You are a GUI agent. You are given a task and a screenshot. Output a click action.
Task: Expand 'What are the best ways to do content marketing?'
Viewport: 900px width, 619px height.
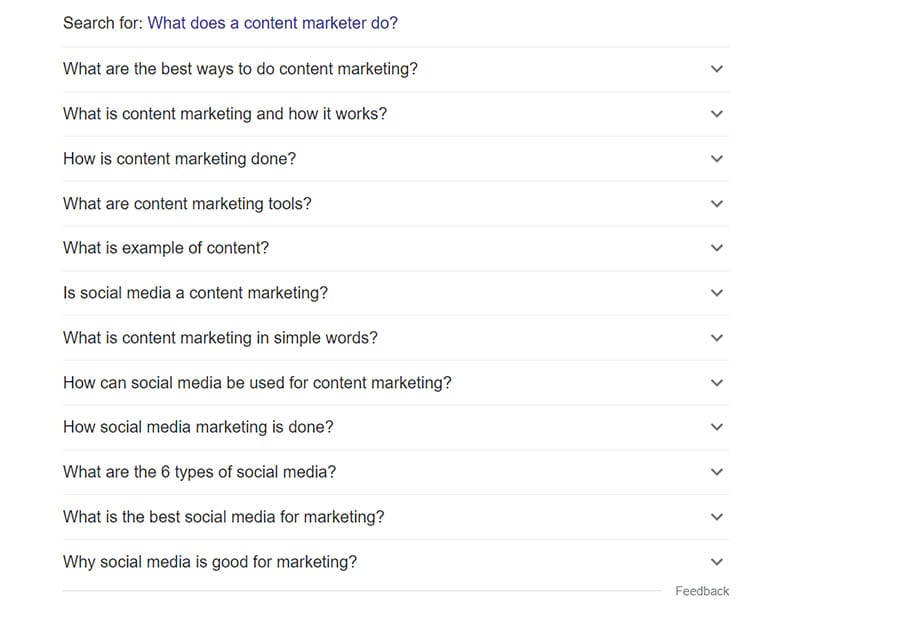(x=716, y=69)
